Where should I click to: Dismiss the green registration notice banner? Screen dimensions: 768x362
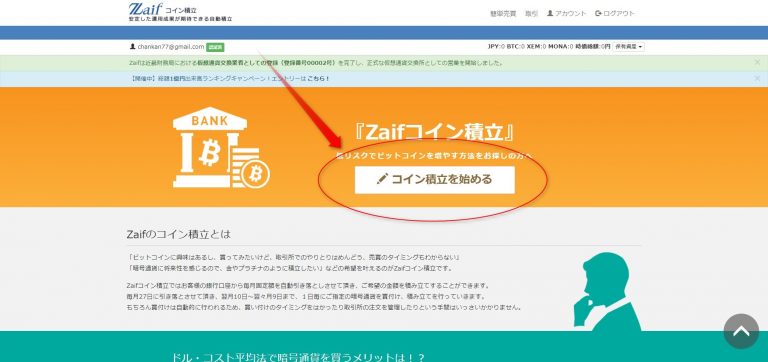[757, 63]
